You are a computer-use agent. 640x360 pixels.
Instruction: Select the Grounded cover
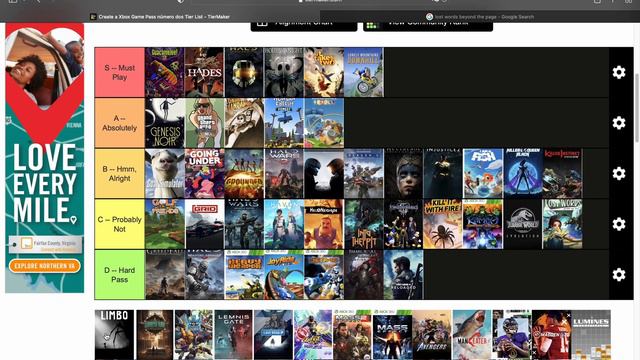[x=244, y=173]
